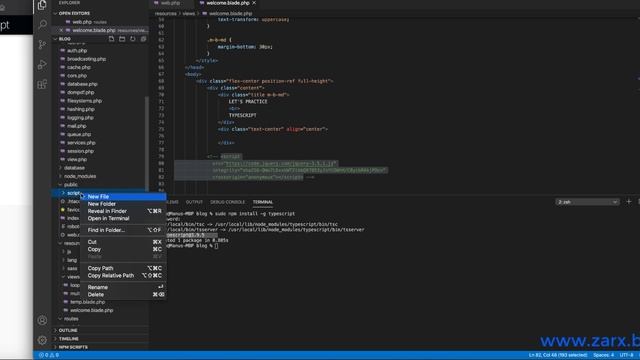Open database.php in the file tree
This screenshot has height=360, width=640.
tap(82, 84)
